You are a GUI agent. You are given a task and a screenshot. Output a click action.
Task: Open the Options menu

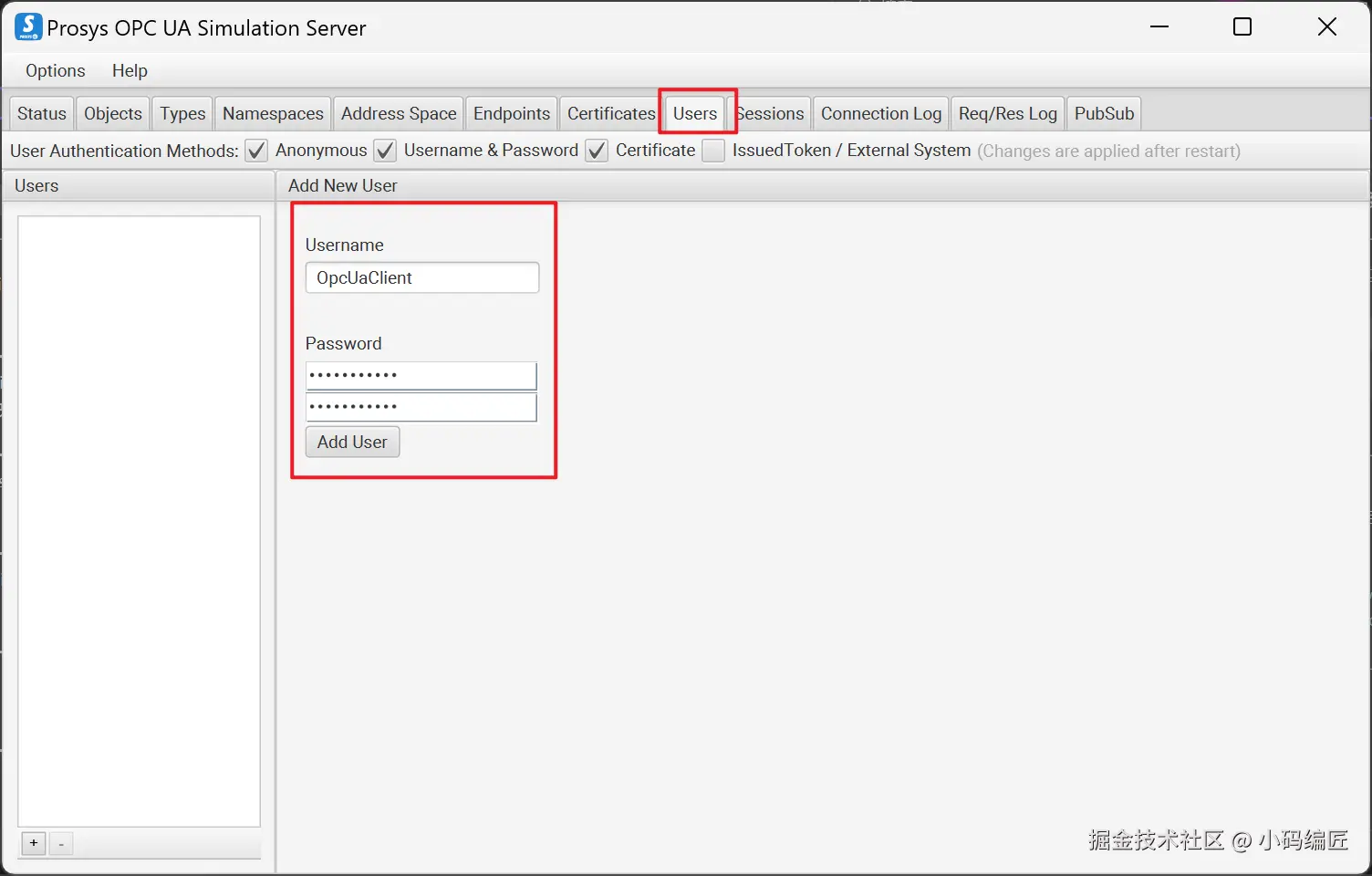[x=56, y=70]
